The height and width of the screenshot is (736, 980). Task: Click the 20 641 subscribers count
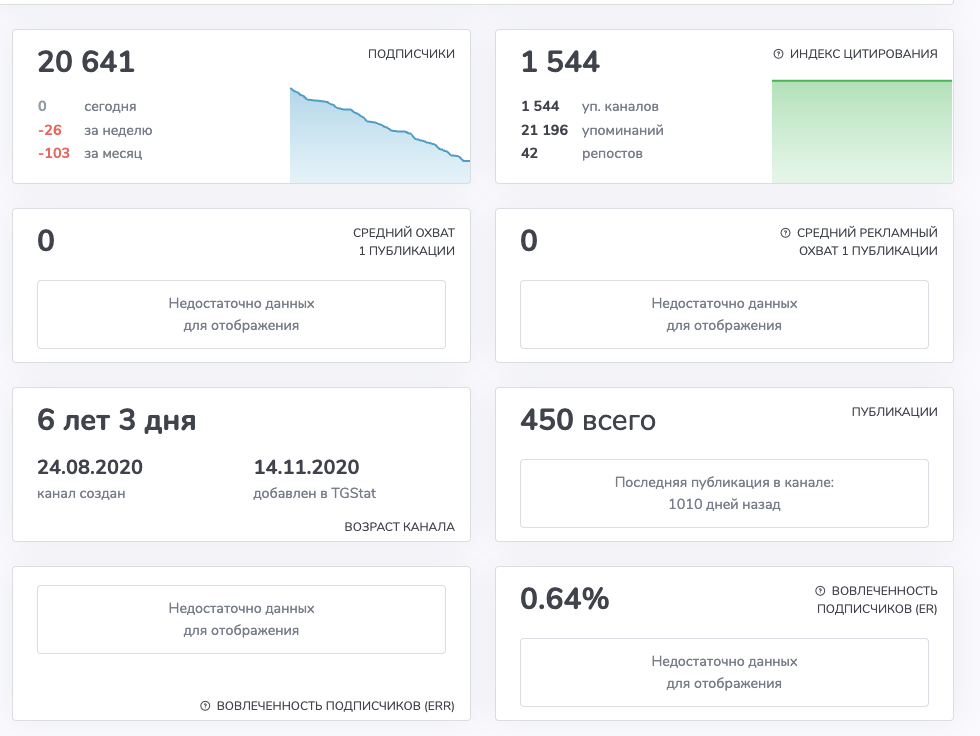pyautogui.click(x=86, y=62)
